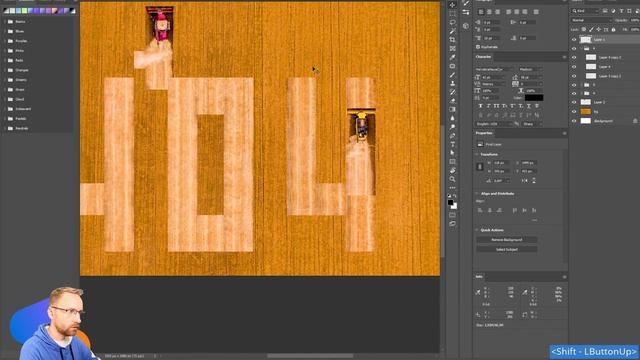The height and width of the screenshot is (360, 640).
Task: Select the Pen tool
Action: [452, 136]
